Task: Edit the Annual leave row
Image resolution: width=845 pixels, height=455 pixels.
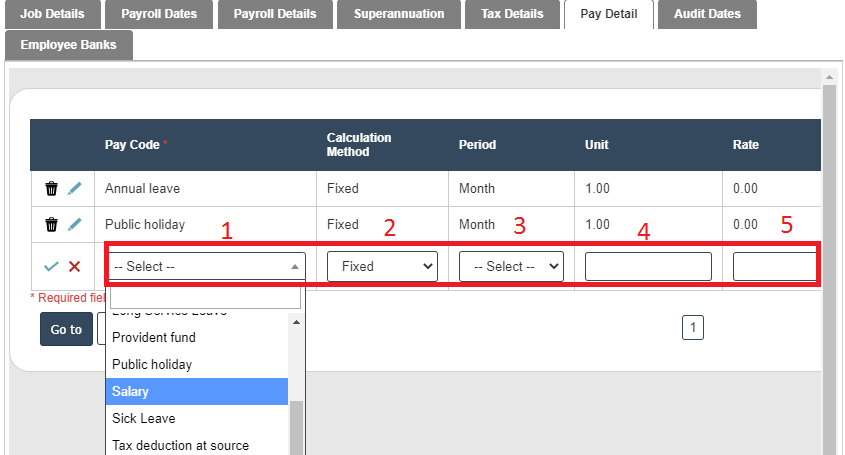Action: (75, 188)
